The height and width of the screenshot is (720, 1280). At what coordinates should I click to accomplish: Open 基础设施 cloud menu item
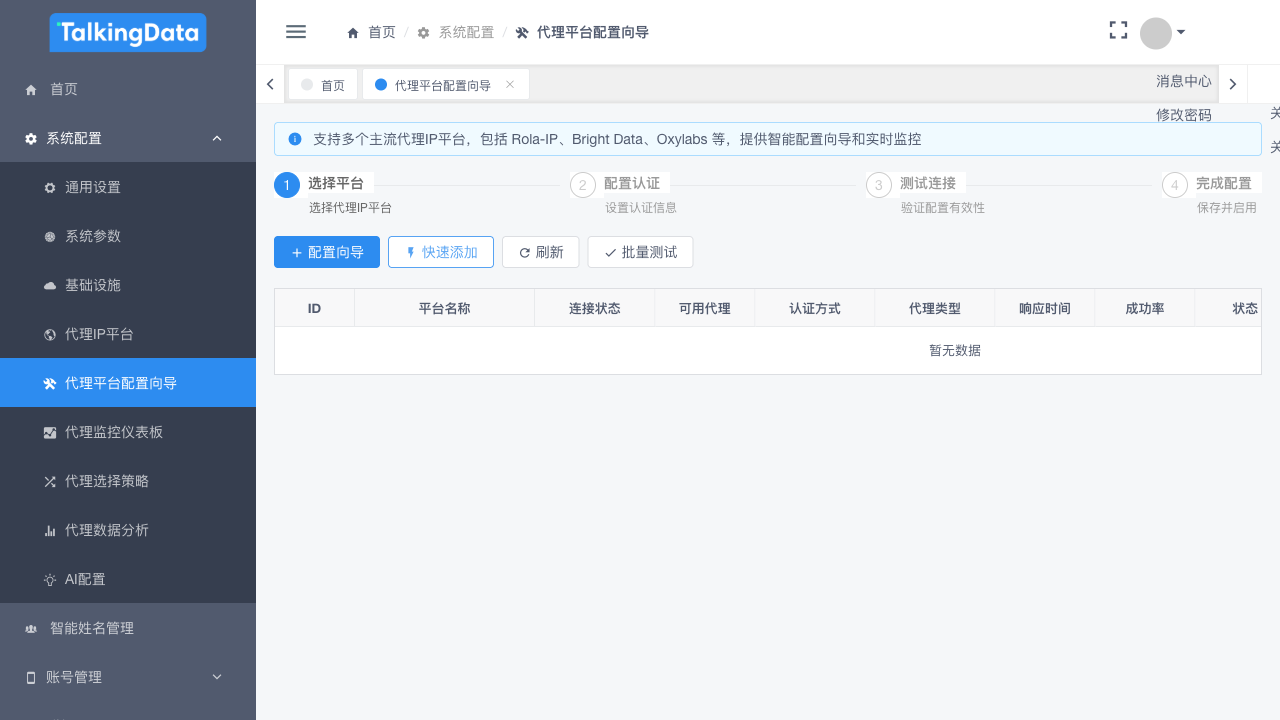[x=93, y=285]
